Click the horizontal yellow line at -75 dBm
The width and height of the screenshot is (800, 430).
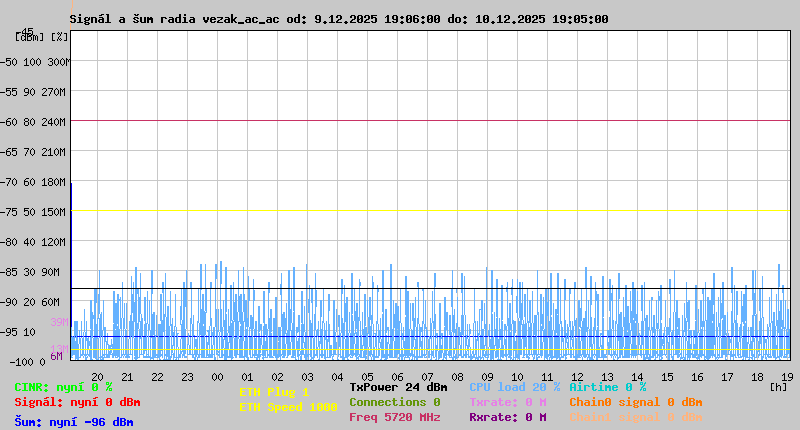(430, 211)
